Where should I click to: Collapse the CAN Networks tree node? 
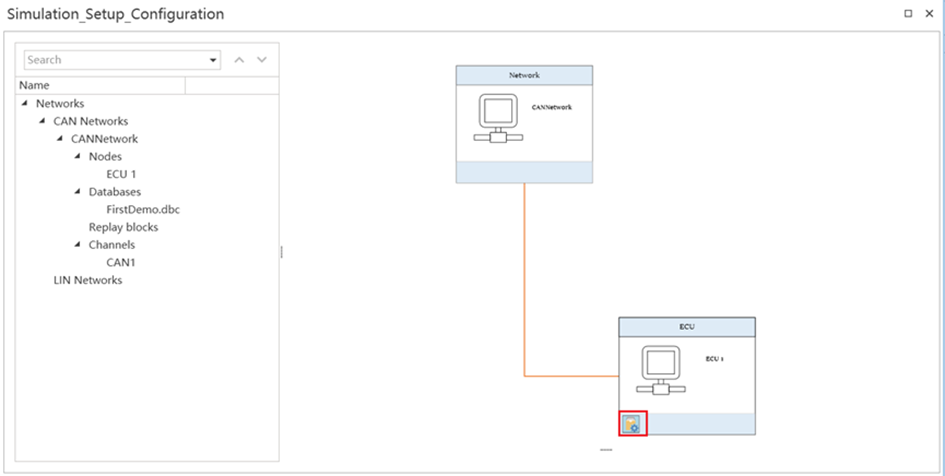coord(42,121)
